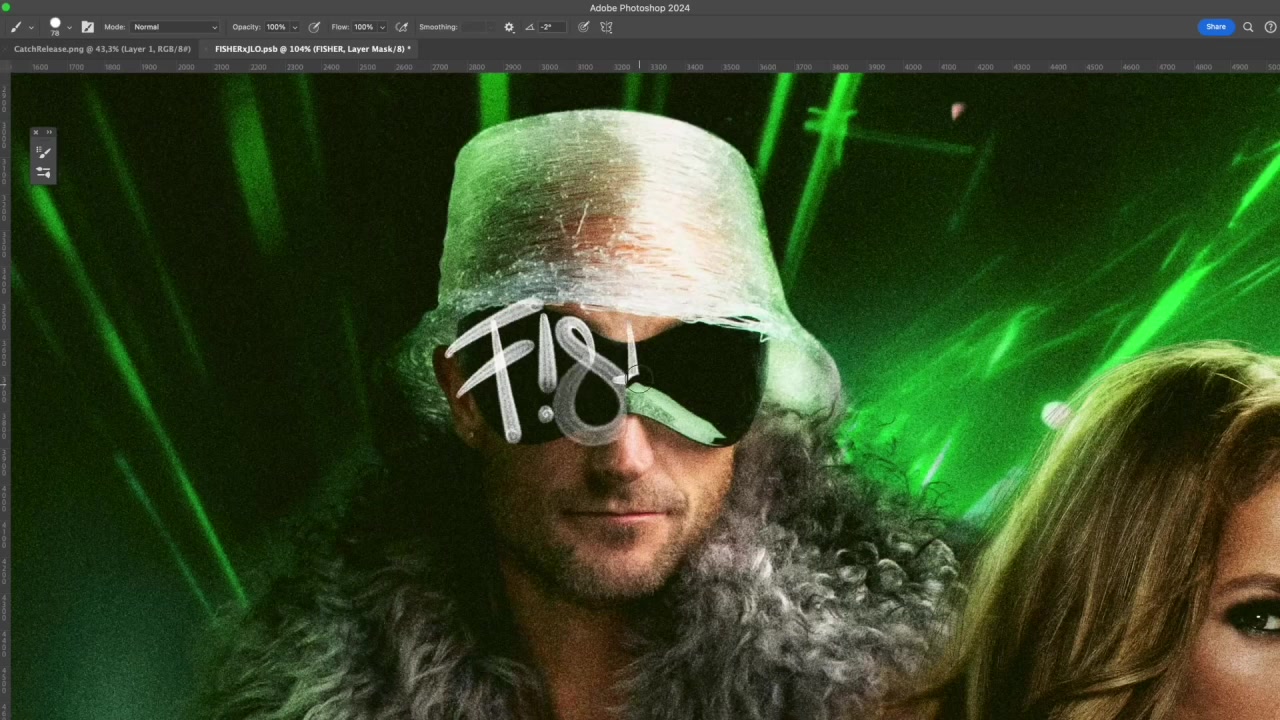Switch to the CatchRelease.png document tab
1280x720 pixels.
click(x=102, y=49)
